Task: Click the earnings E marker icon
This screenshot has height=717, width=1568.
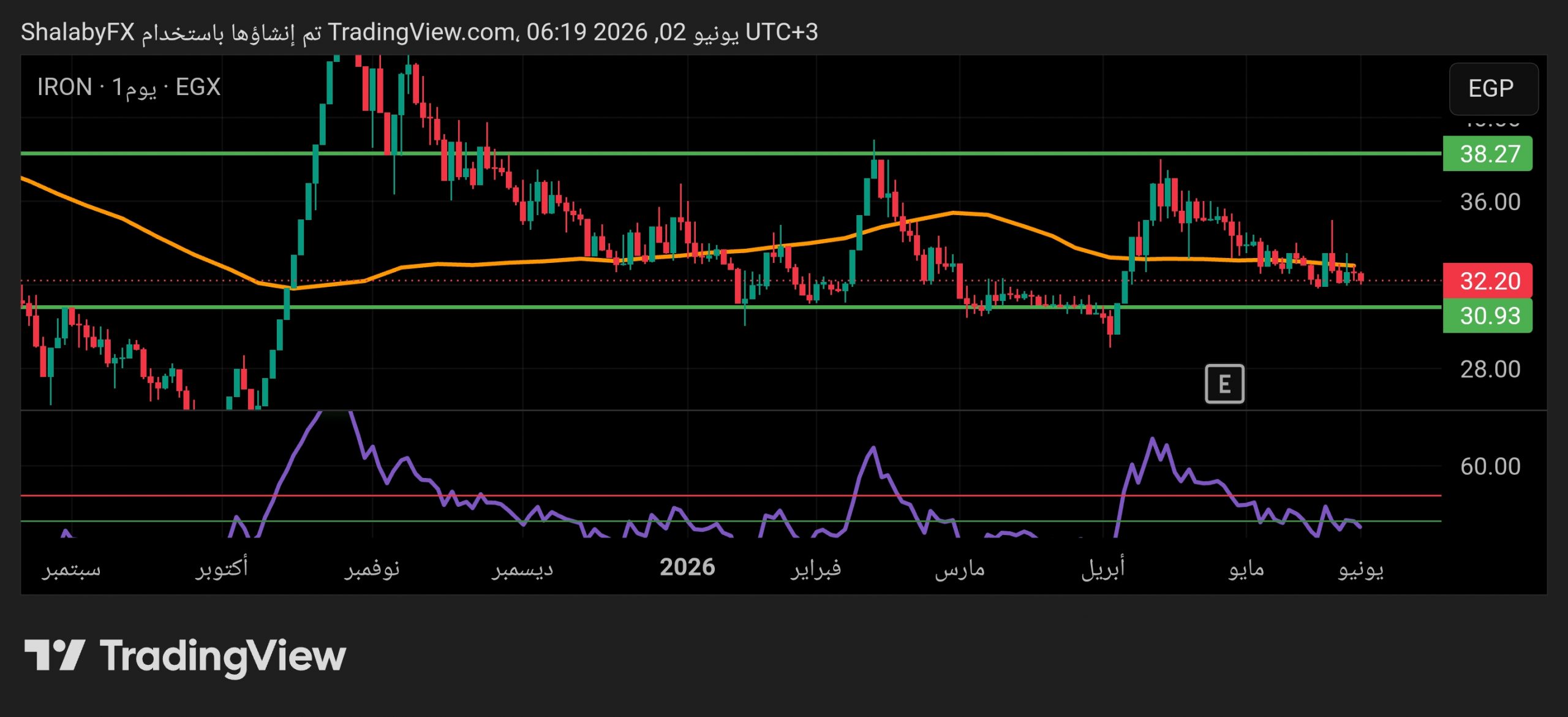Action: 1224,384
